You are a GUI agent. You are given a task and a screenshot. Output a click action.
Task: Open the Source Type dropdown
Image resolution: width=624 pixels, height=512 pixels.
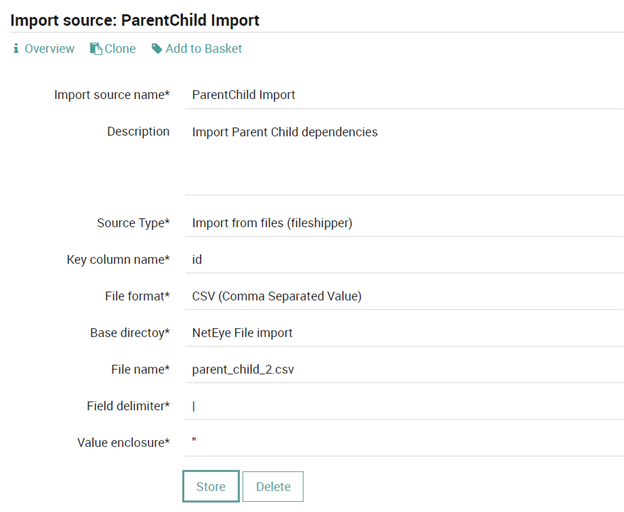click(404, 223)
